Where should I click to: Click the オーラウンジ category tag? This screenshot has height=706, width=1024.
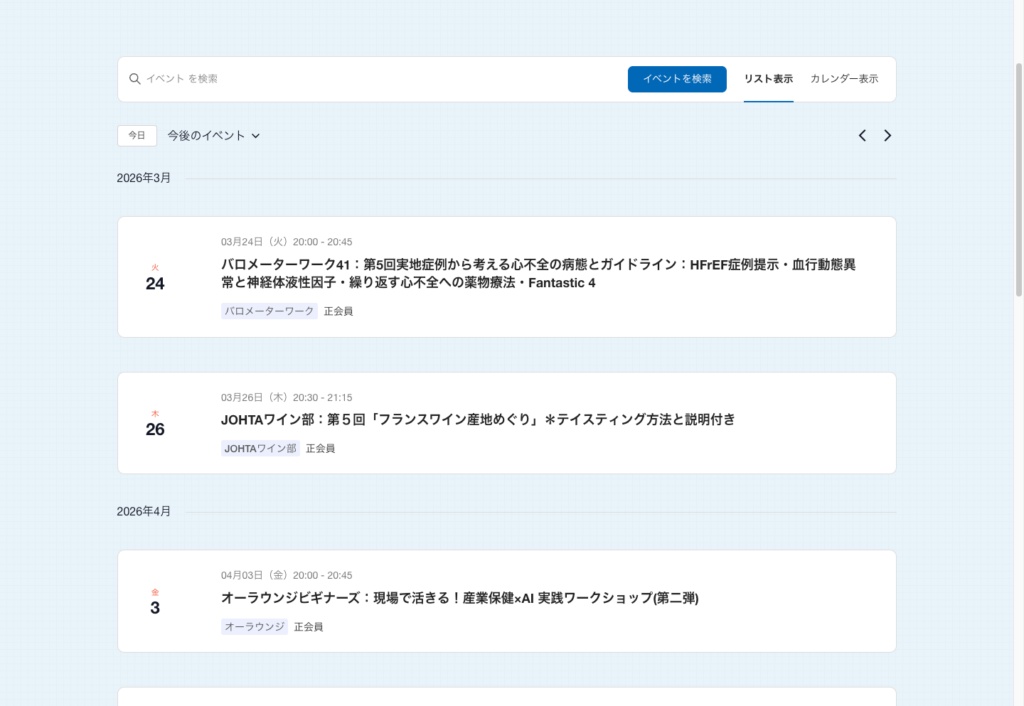(254, 627)
